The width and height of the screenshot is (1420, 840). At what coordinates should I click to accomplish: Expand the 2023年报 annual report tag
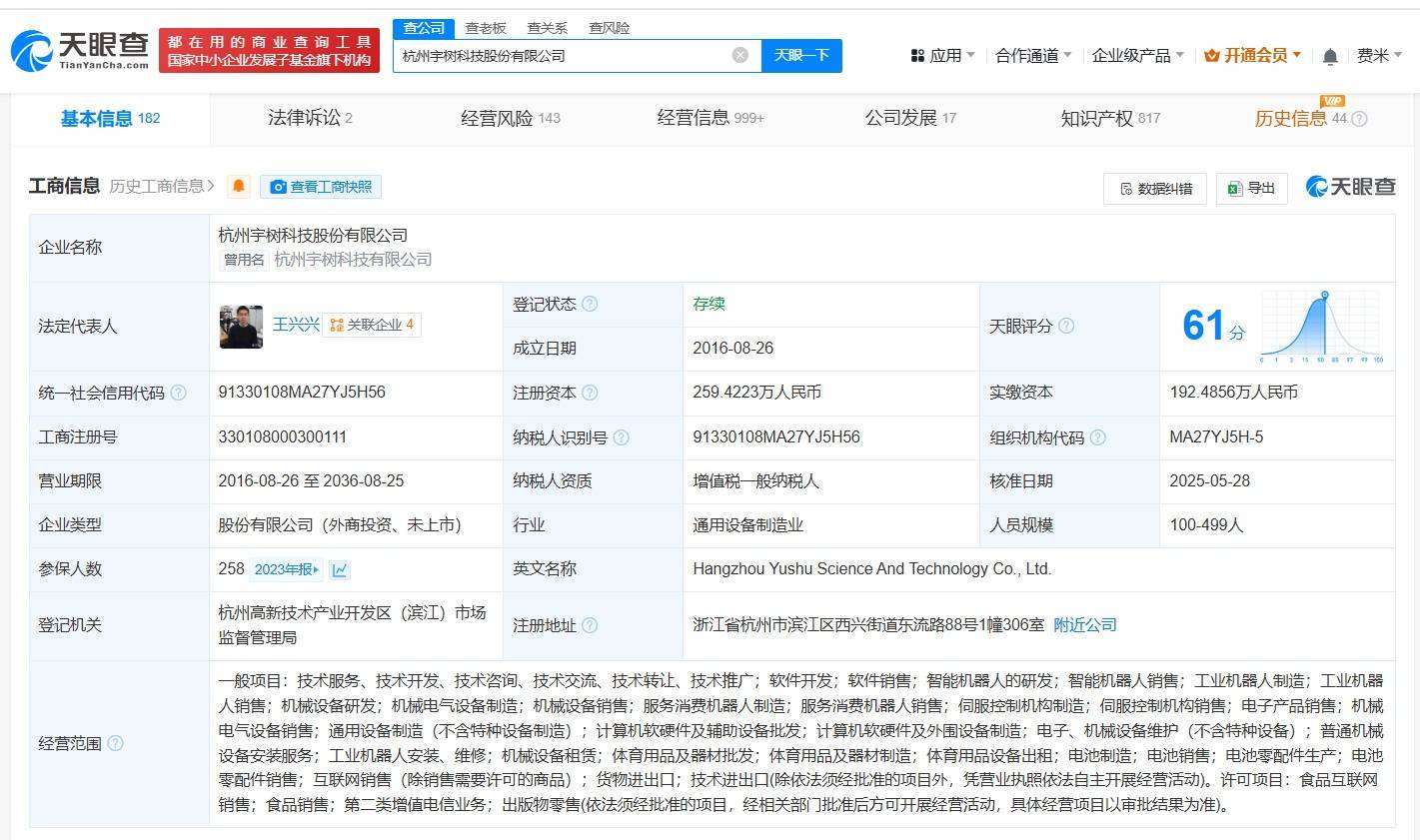coord(287,569)
